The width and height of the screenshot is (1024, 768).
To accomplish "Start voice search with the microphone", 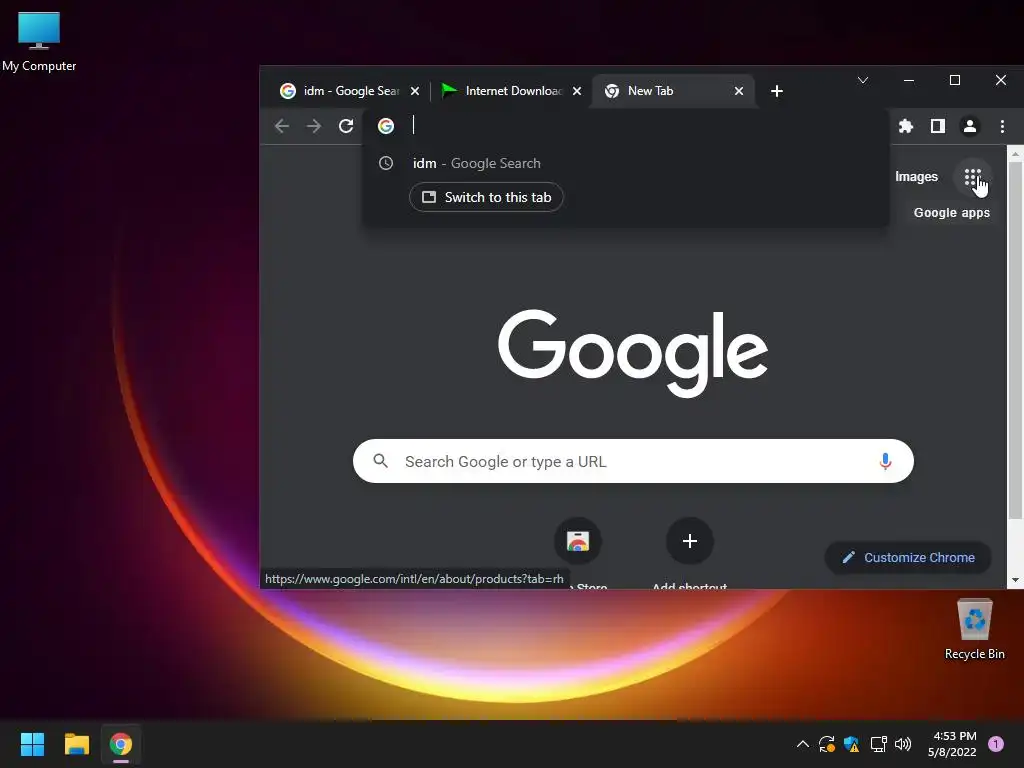I will click(885, 461).
